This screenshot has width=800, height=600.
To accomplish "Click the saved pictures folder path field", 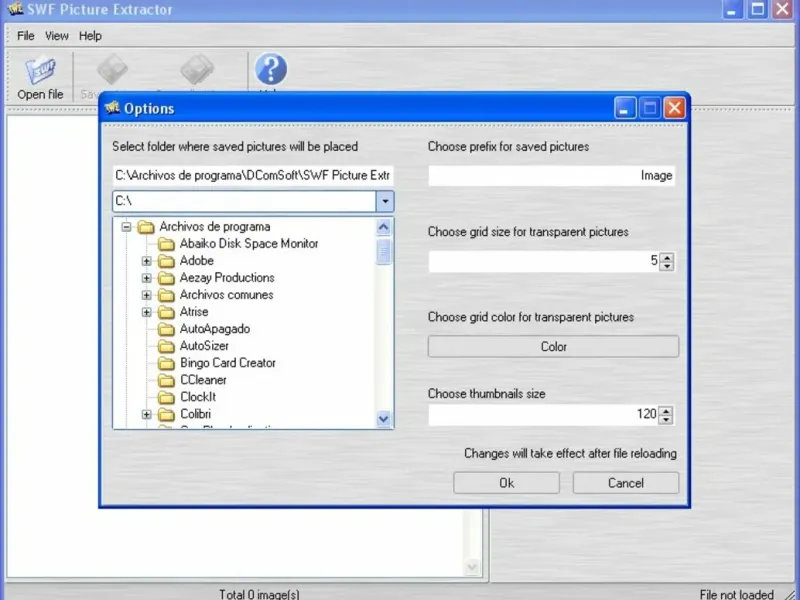I will (253, 176).
